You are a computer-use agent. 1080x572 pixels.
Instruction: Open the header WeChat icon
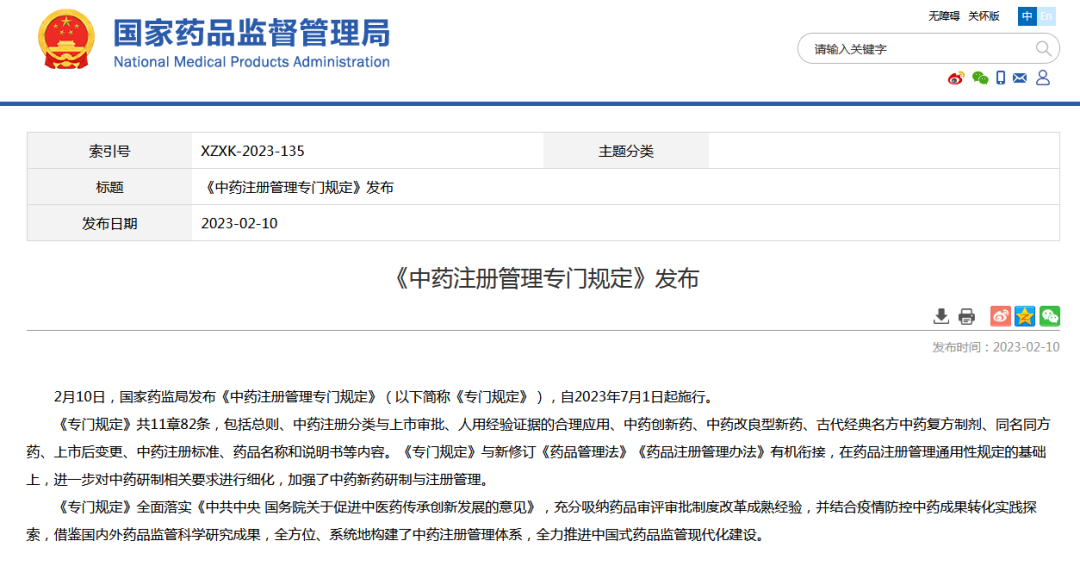979,78
